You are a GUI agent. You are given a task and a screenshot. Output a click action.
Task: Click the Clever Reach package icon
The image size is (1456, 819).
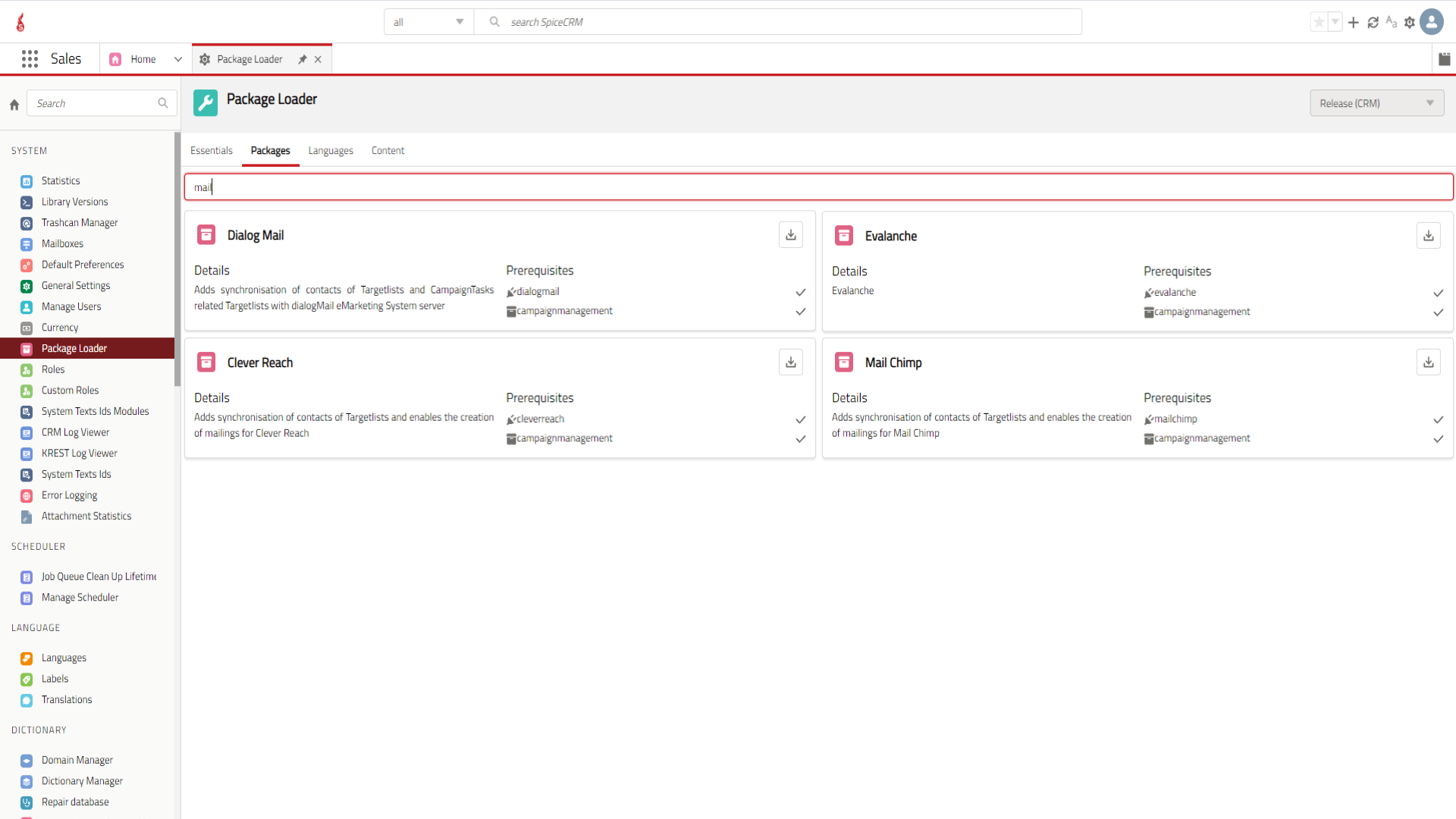(206, 362)
